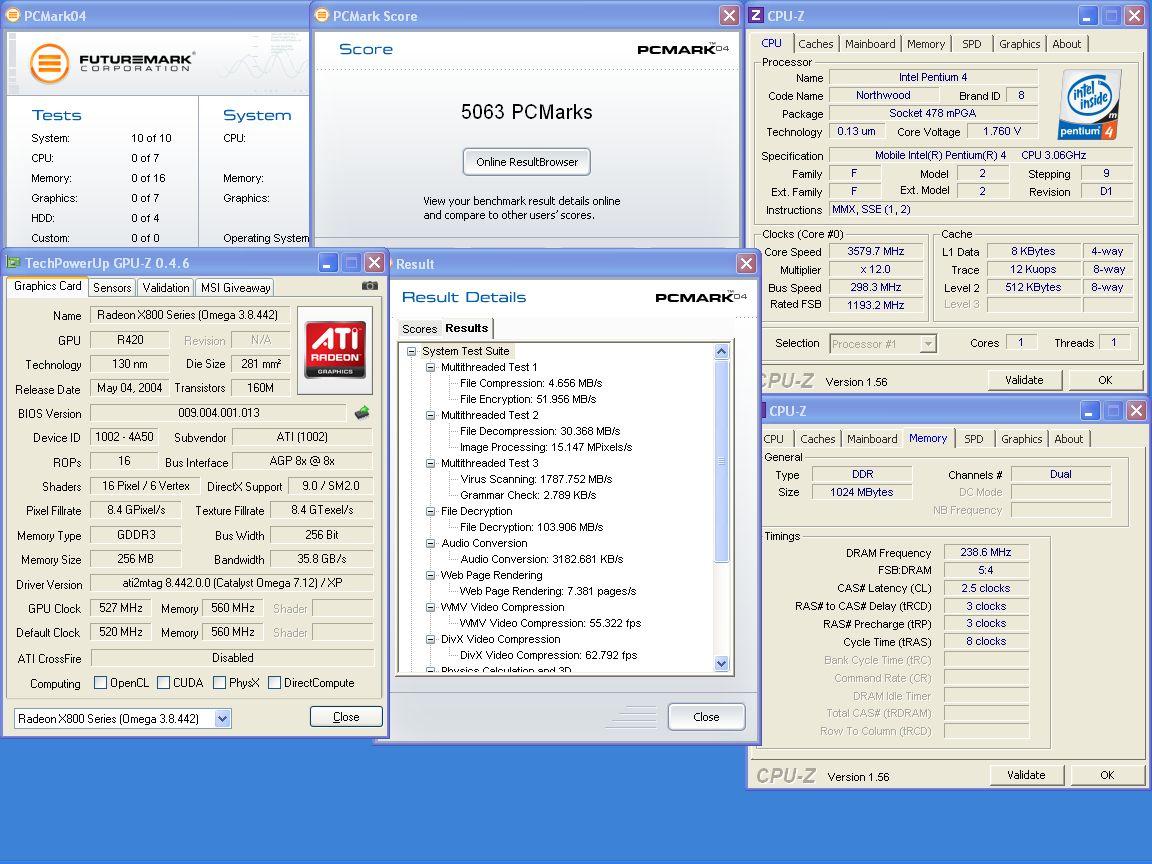Switch to the Scores tab in Result Details
This screenshot has width=1152, height=864.
coord(420,329)
